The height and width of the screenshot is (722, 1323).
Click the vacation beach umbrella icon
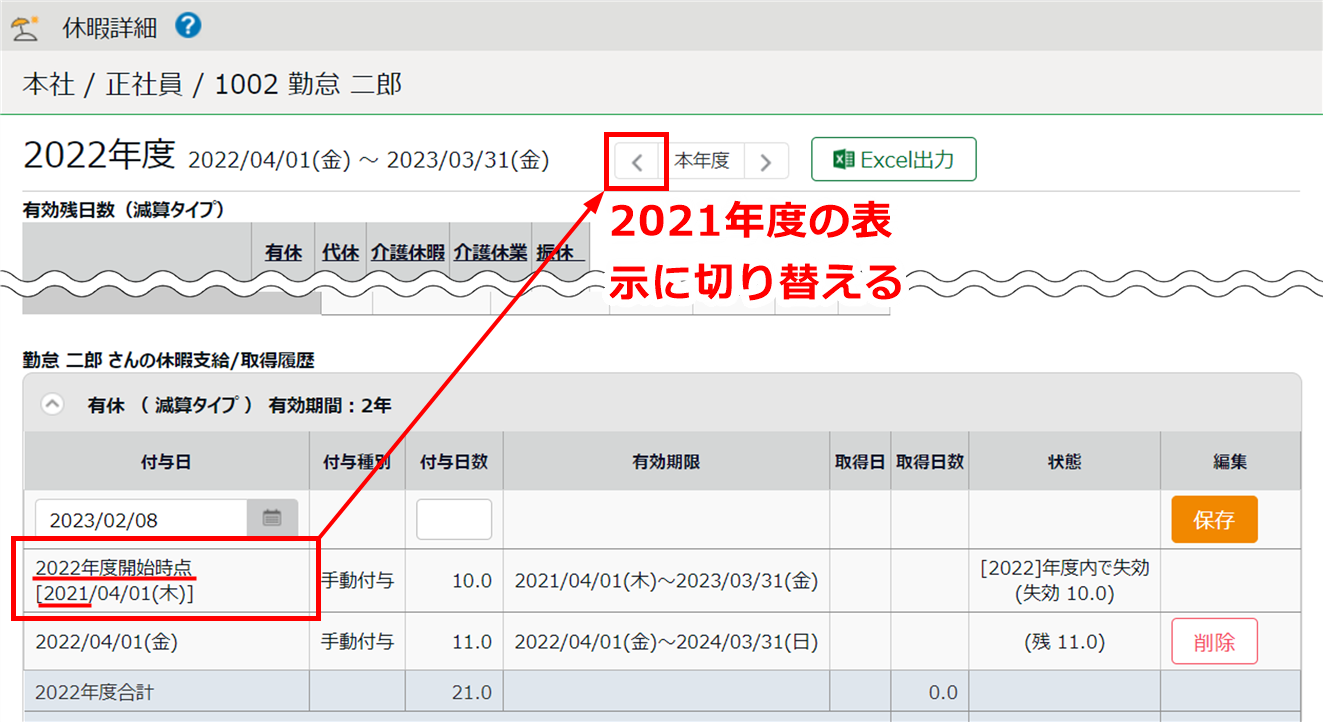pyautogui.click(x=24, y=27)
